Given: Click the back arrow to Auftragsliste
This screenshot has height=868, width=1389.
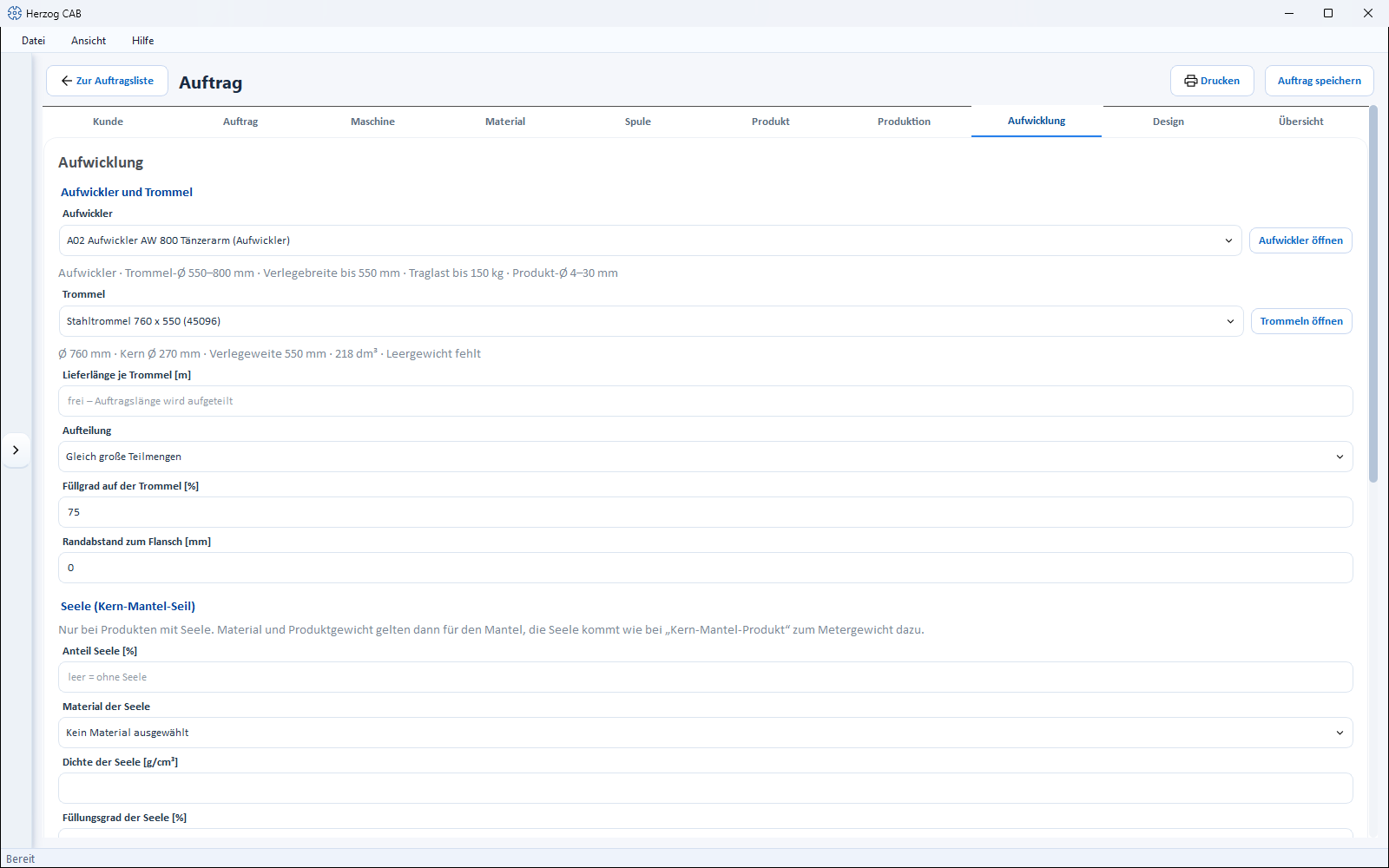Looking at the screenshot, I should (67, 81).
